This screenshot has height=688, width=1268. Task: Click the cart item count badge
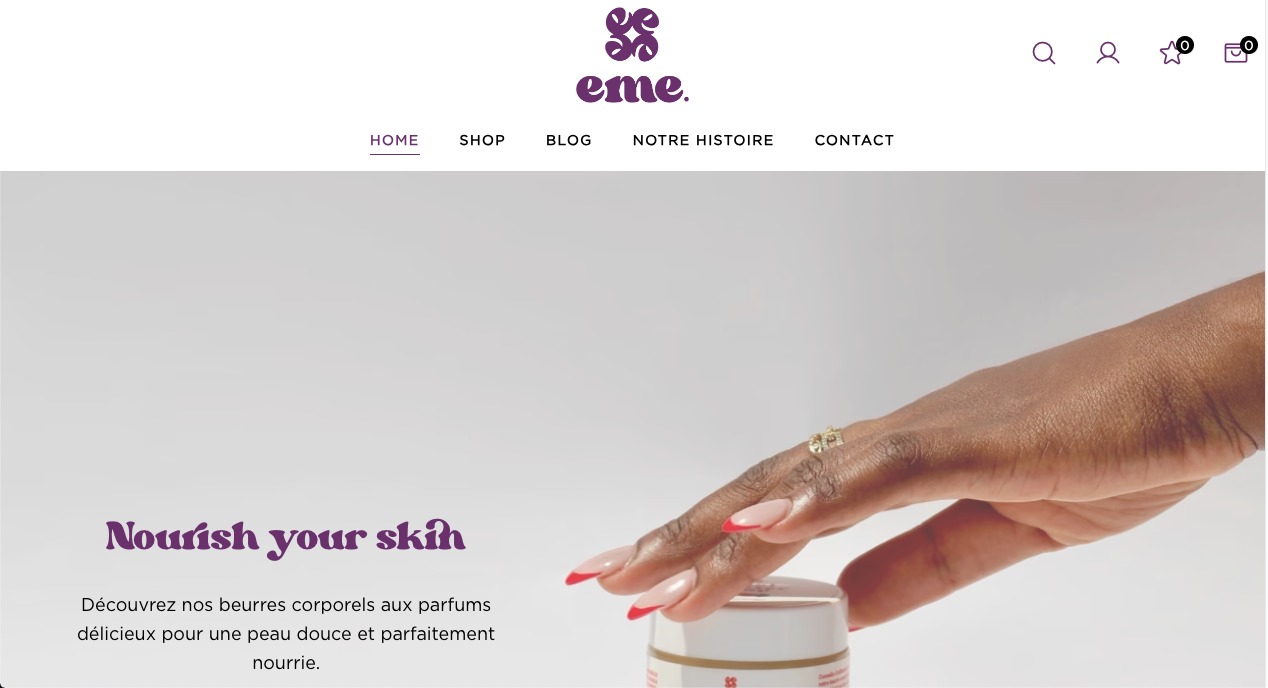1249,45
